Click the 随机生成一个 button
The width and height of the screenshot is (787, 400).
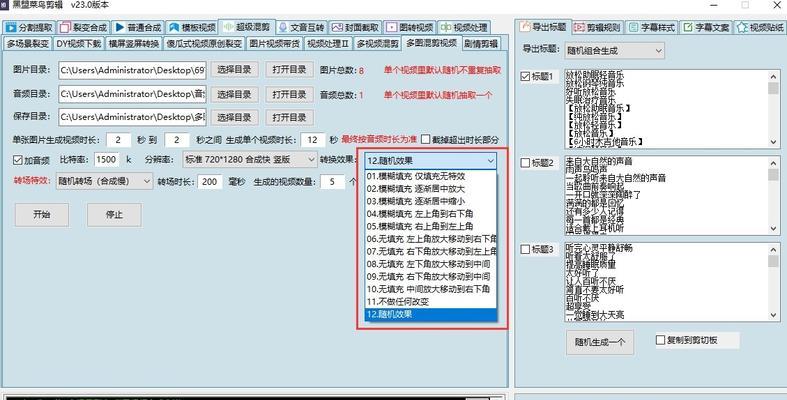pos(600,342)
